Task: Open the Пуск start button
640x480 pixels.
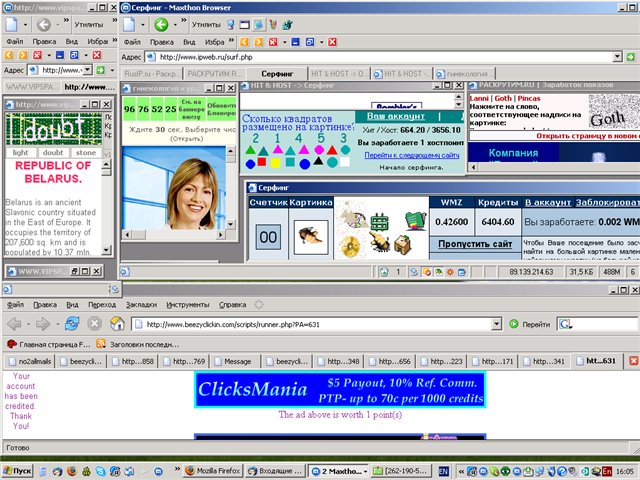Action: coord(18,471)
